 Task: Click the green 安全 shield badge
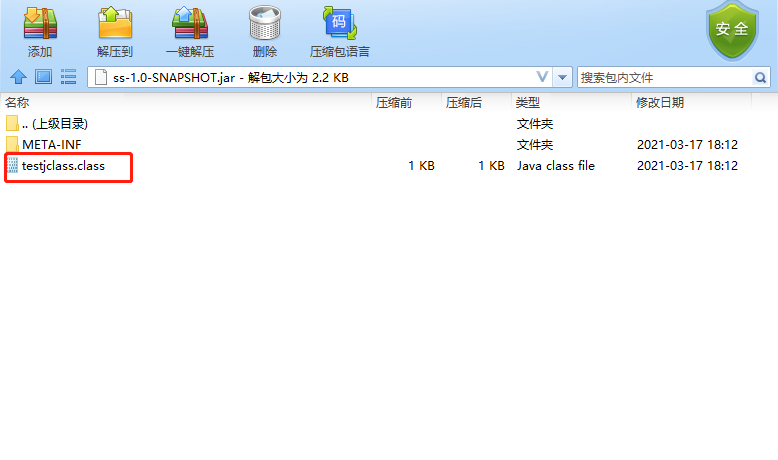coord(732,30)
